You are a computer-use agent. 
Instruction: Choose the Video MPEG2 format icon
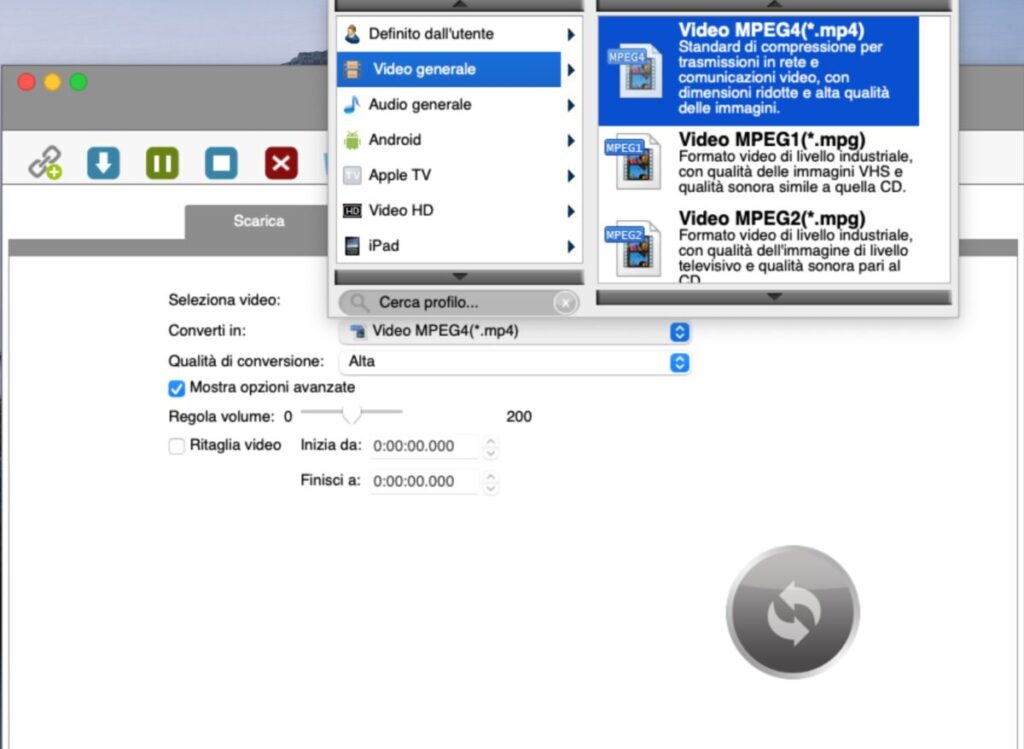632,248
